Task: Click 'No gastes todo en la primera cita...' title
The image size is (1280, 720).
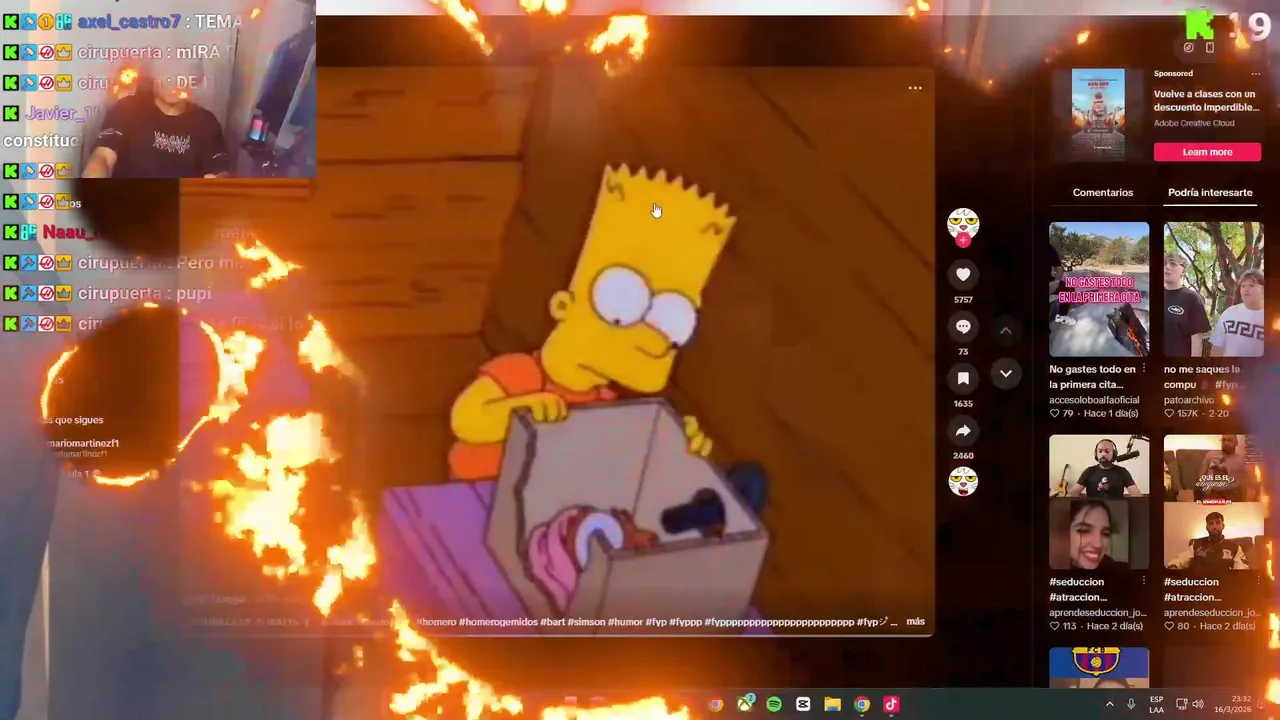Action: pyautogui.click(x=1092, y=377)
